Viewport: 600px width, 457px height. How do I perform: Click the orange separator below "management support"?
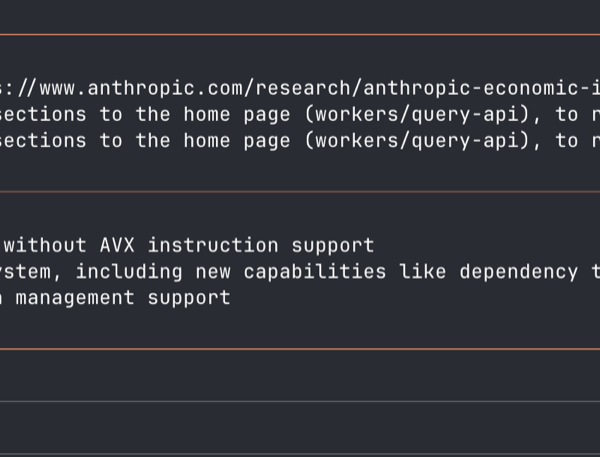click(300, 349)
